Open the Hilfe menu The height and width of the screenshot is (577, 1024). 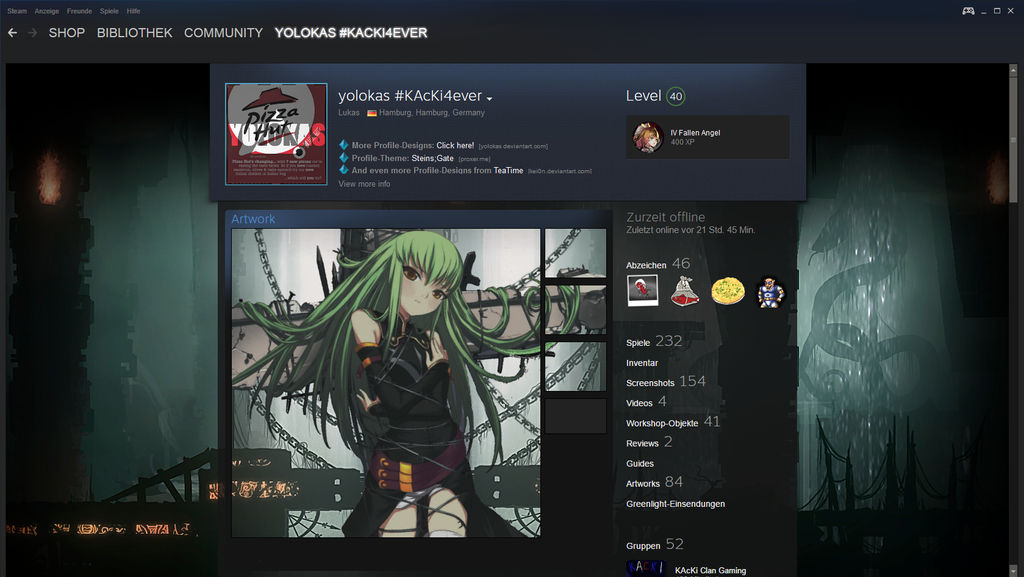pyautogui.click(x=133, y=11)
